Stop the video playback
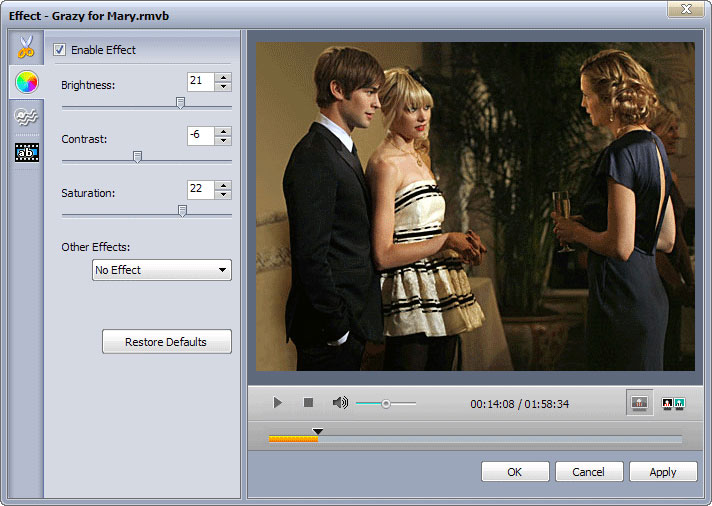 [308, 403]
